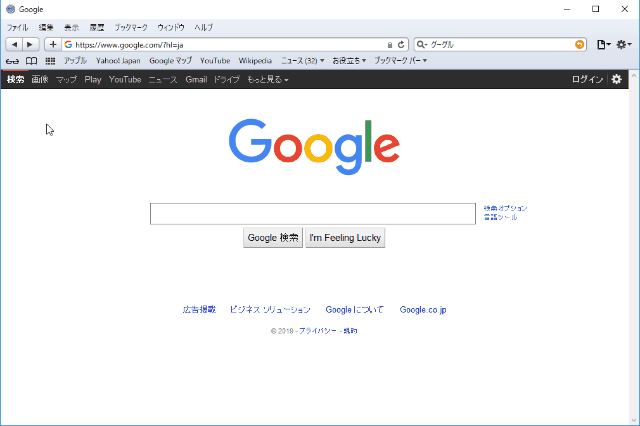This screenshot has height=426, width=640.
Task: Select ニュース in Google's black bar
Action: 163,80
